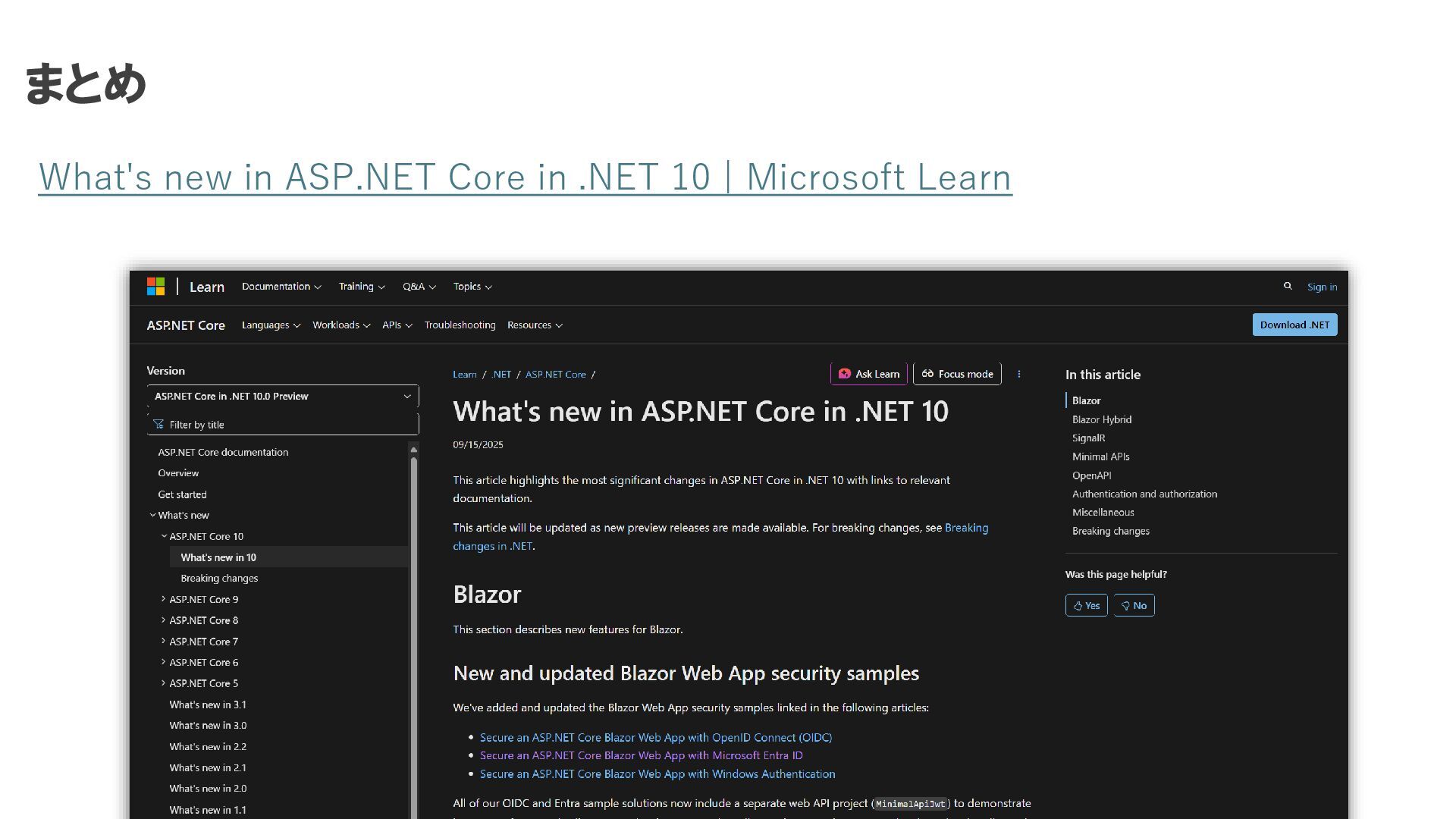Expand the ASP.NET Core 6 tree node
Image resolution: width=1456 pixels, height=819 pixels.
point(163,662)
